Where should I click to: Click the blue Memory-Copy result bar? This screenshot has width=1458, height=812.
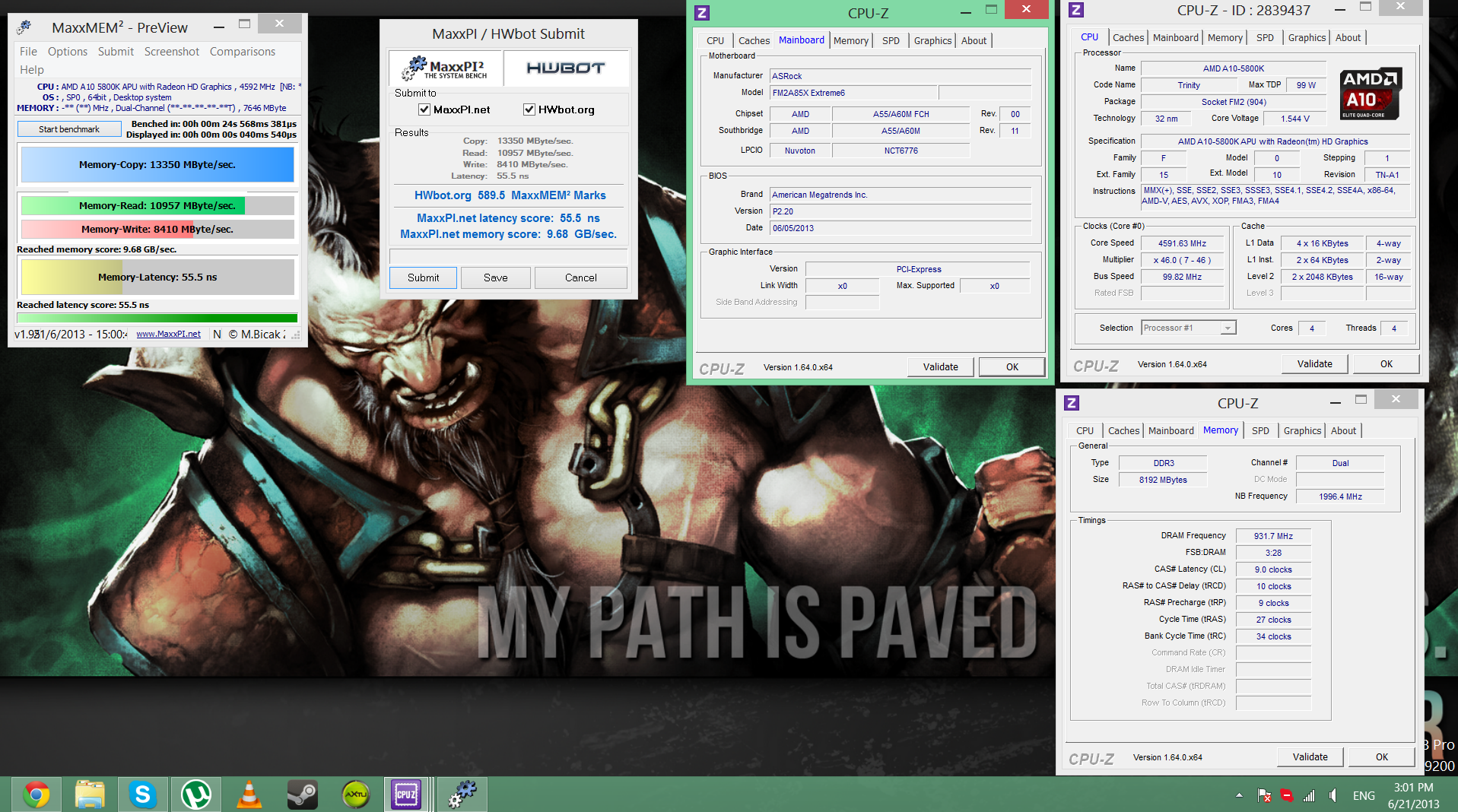point(157,164)
